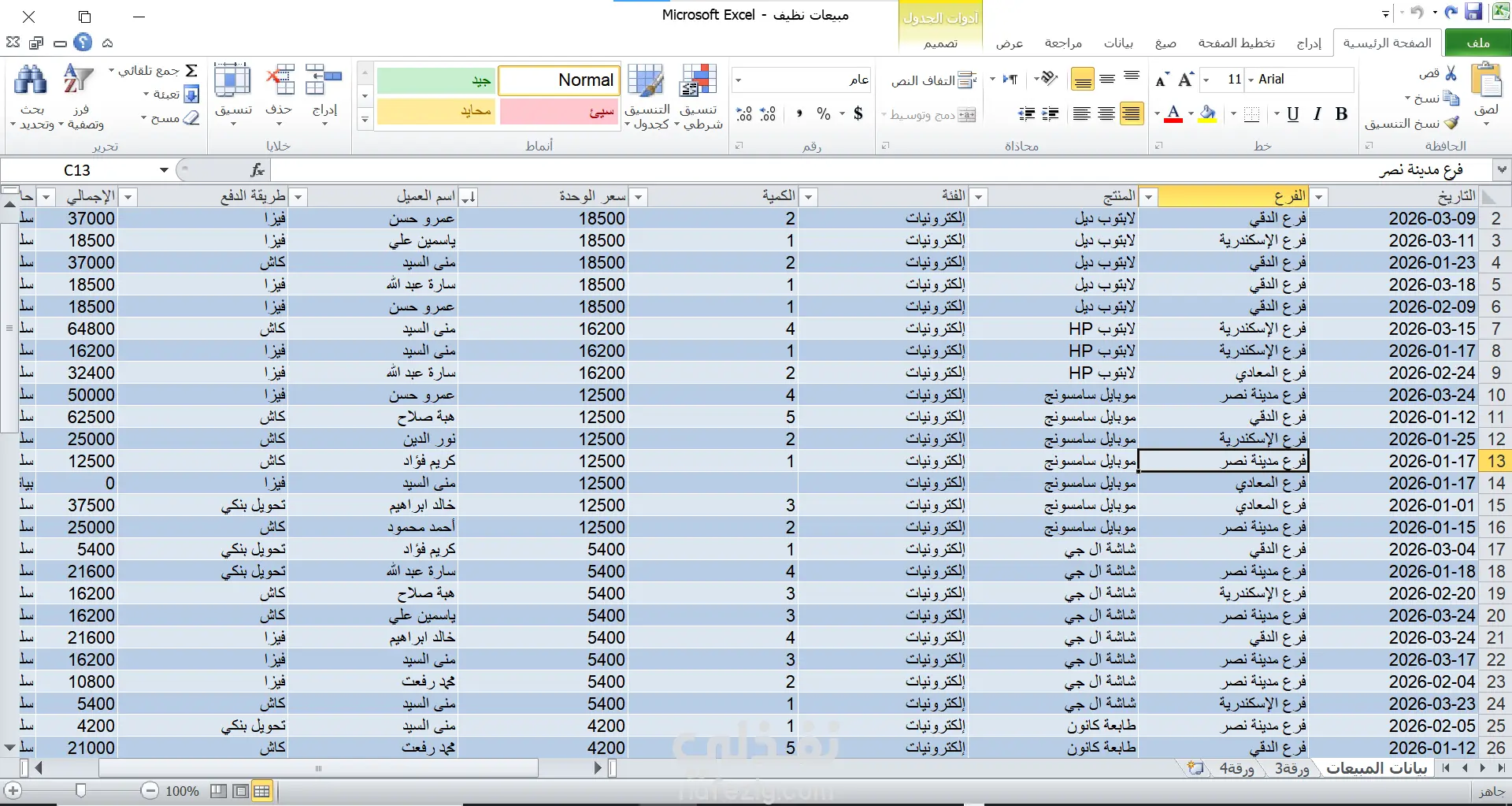Click the text direction paragraph icon
This screenshot has width=1512, height=806.
pos(1010,79)
